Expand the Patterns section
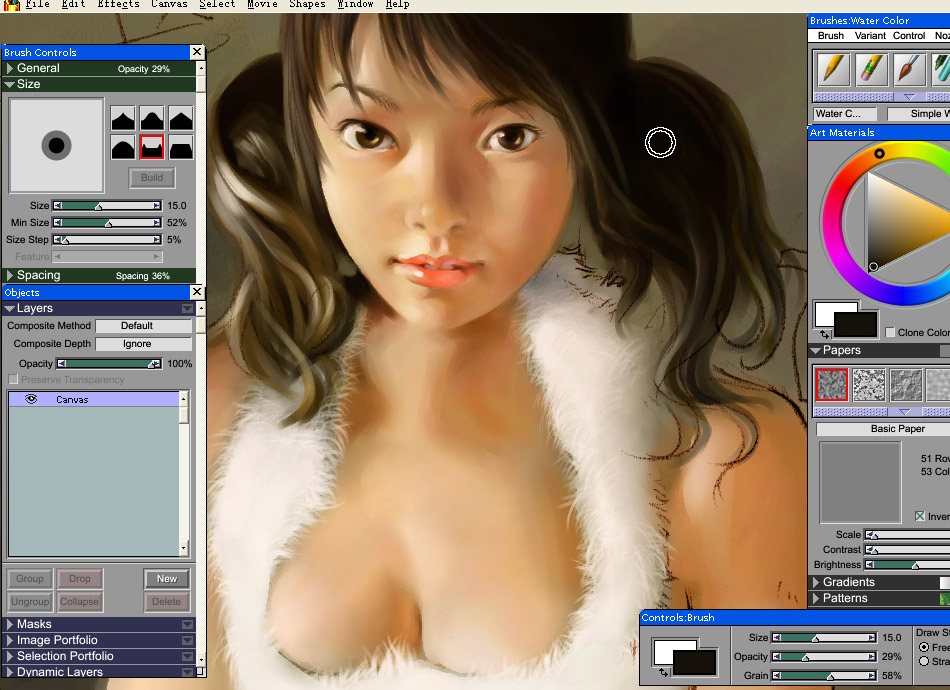 click(x=816, y=599)
